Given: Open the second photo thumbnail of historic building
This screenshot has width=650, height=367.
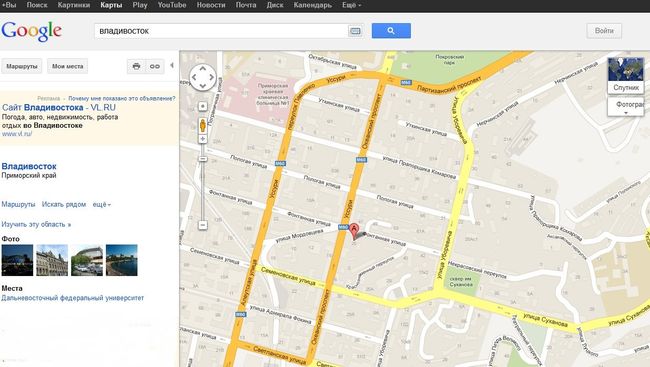Looking at the screenshot, I should 52,260.
